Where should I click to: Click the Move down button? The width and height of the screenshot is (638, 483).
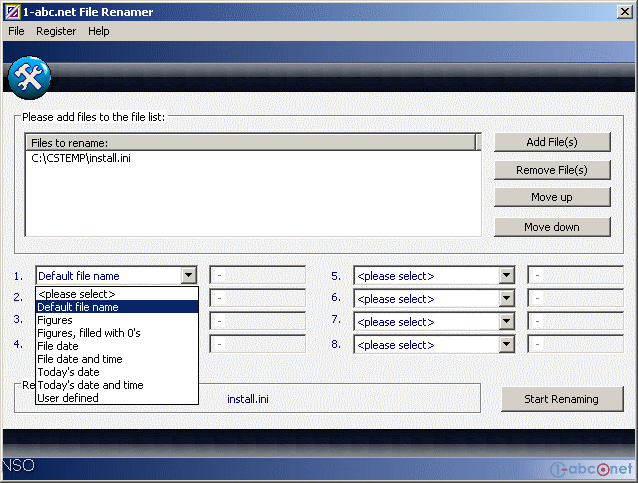552,227
